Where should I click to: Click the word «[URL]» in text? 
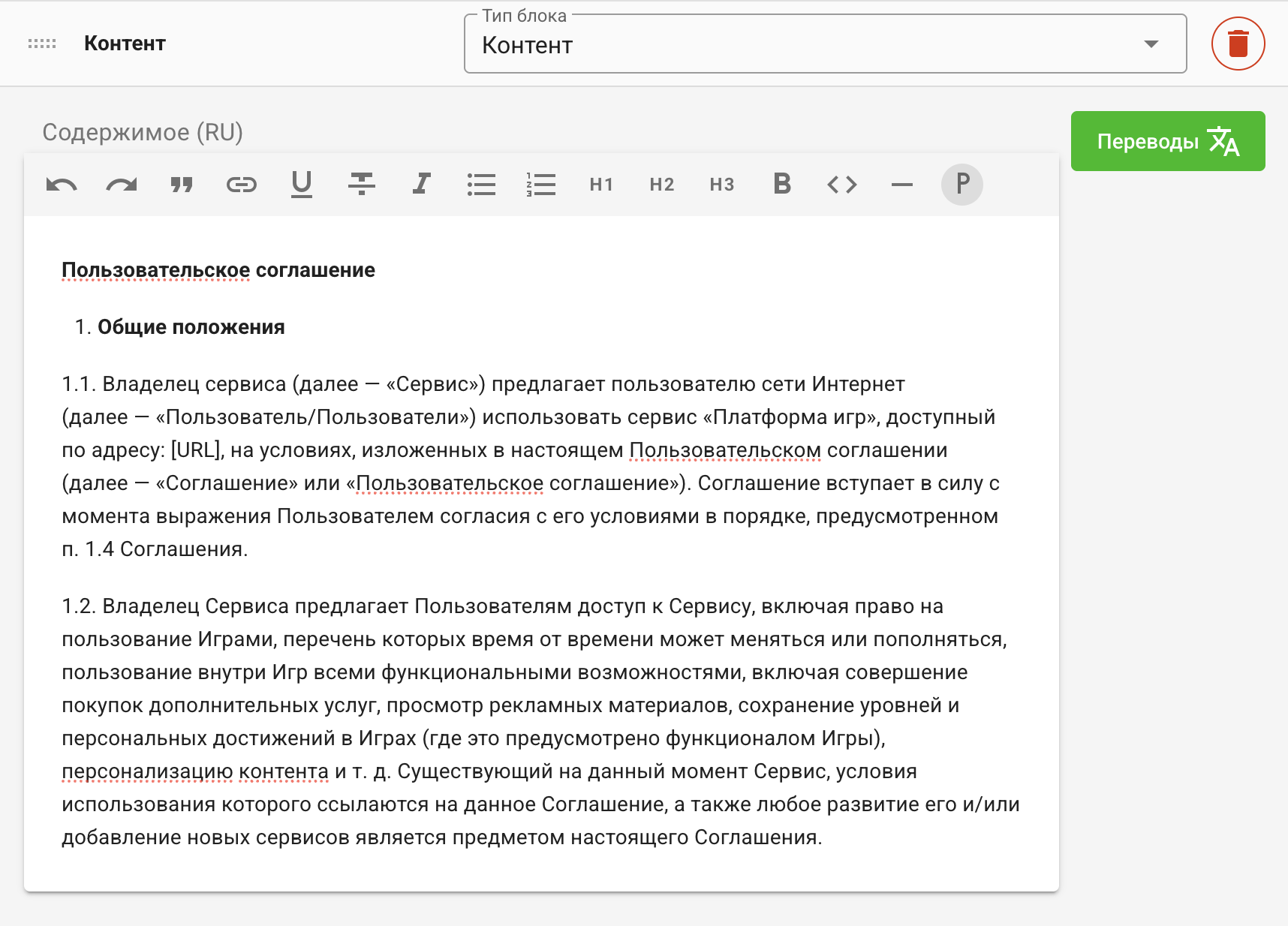click(x=197, y=450)
